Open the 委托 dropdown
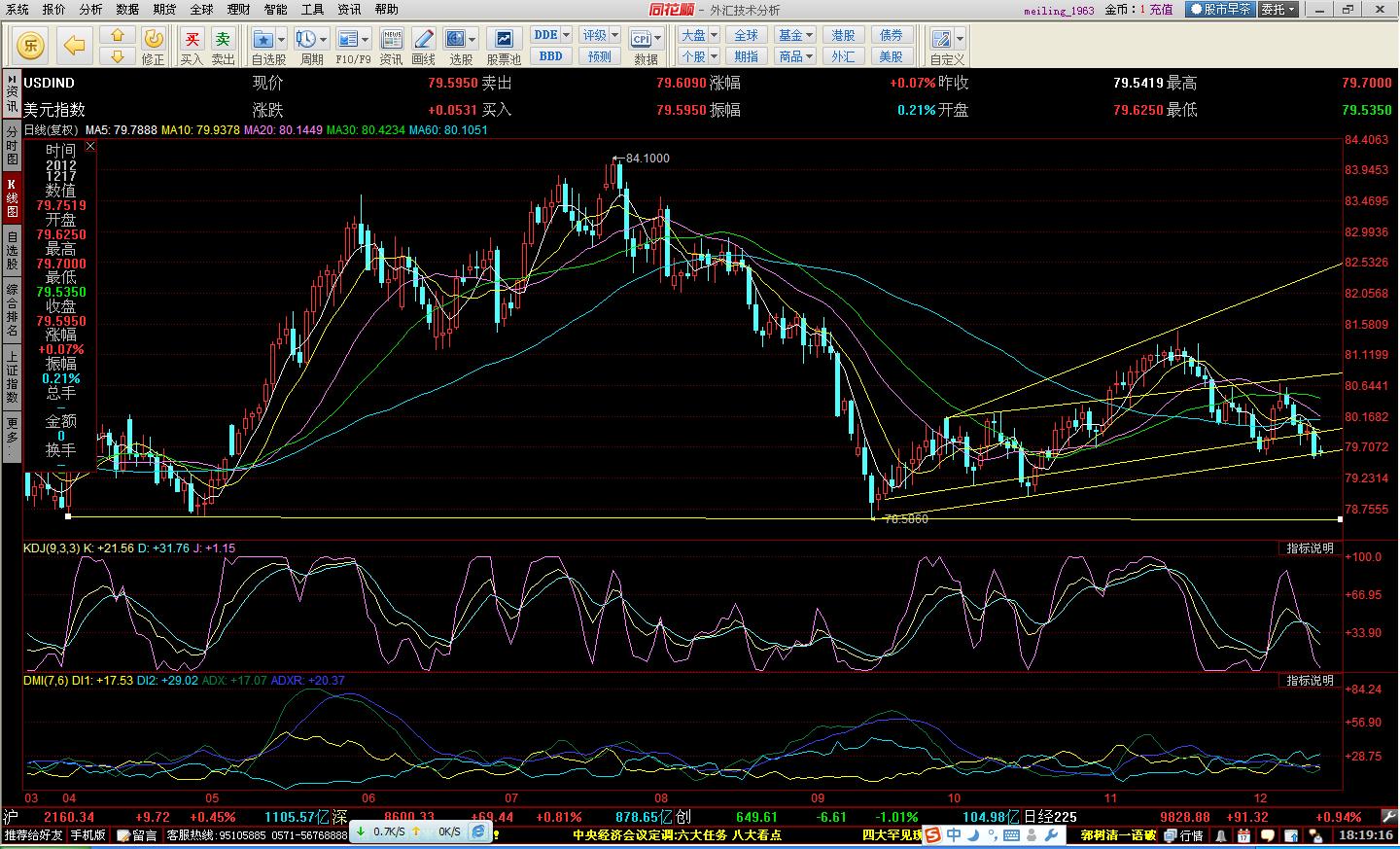Viewport: 1400px width, 849px height. (1277, 9)
